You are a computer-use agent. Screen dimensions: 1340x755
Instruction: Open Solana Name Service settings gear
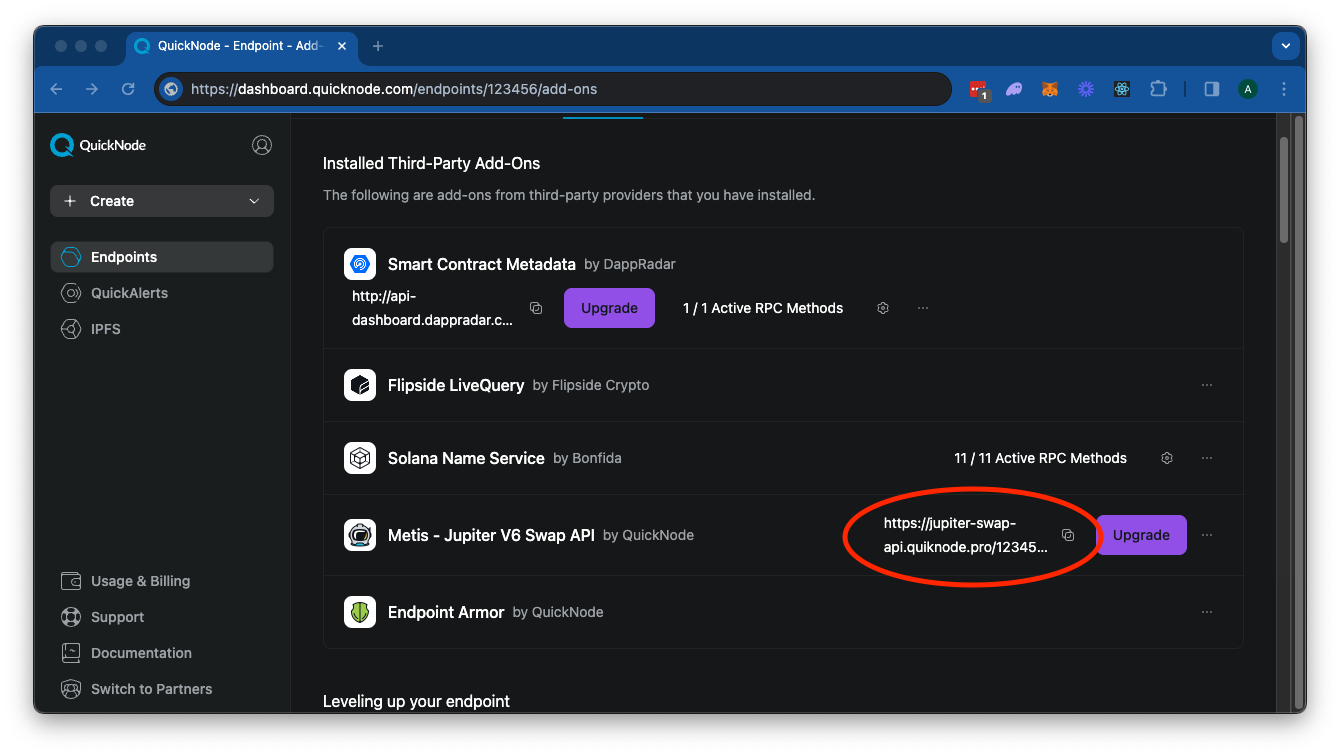pyautogui.click(x=1167, y=458)
